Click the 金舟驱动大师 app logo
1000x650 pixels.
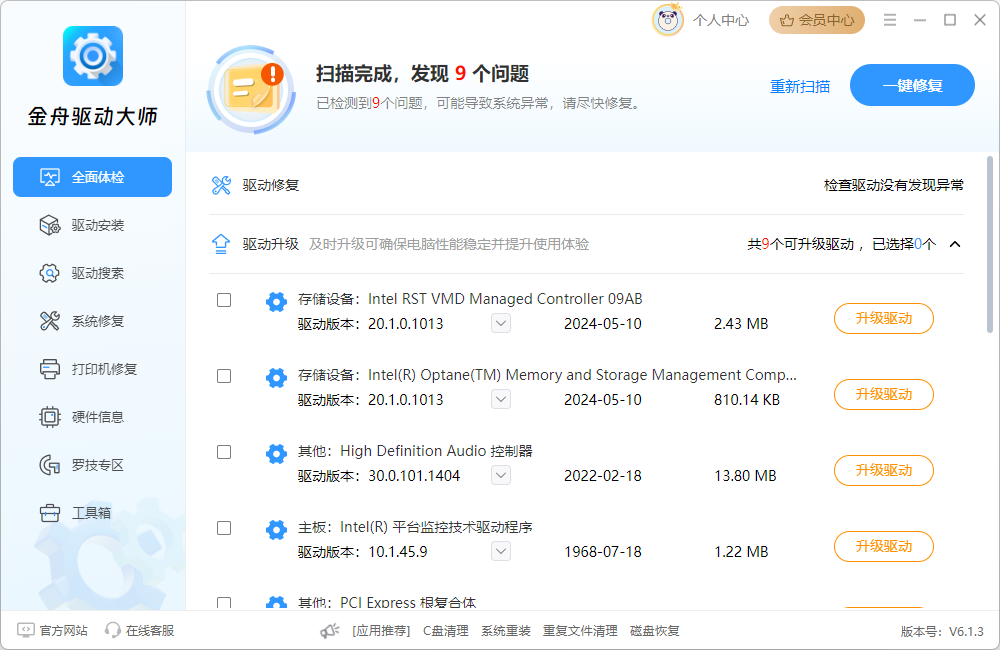click(x=92, y=56)
